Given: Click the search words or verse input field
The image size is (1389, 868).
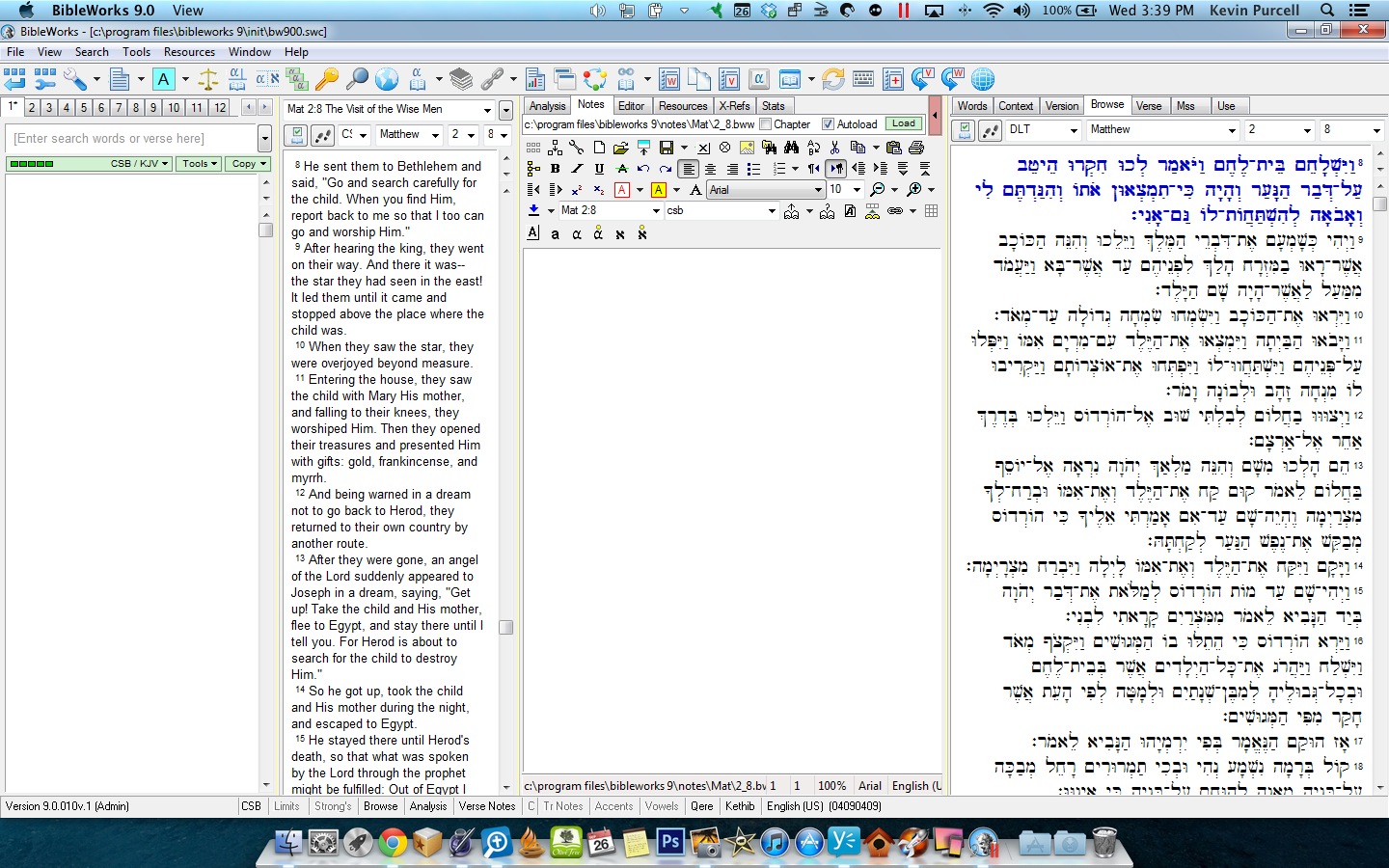Looking at the screenshot, I should (131, 138).
